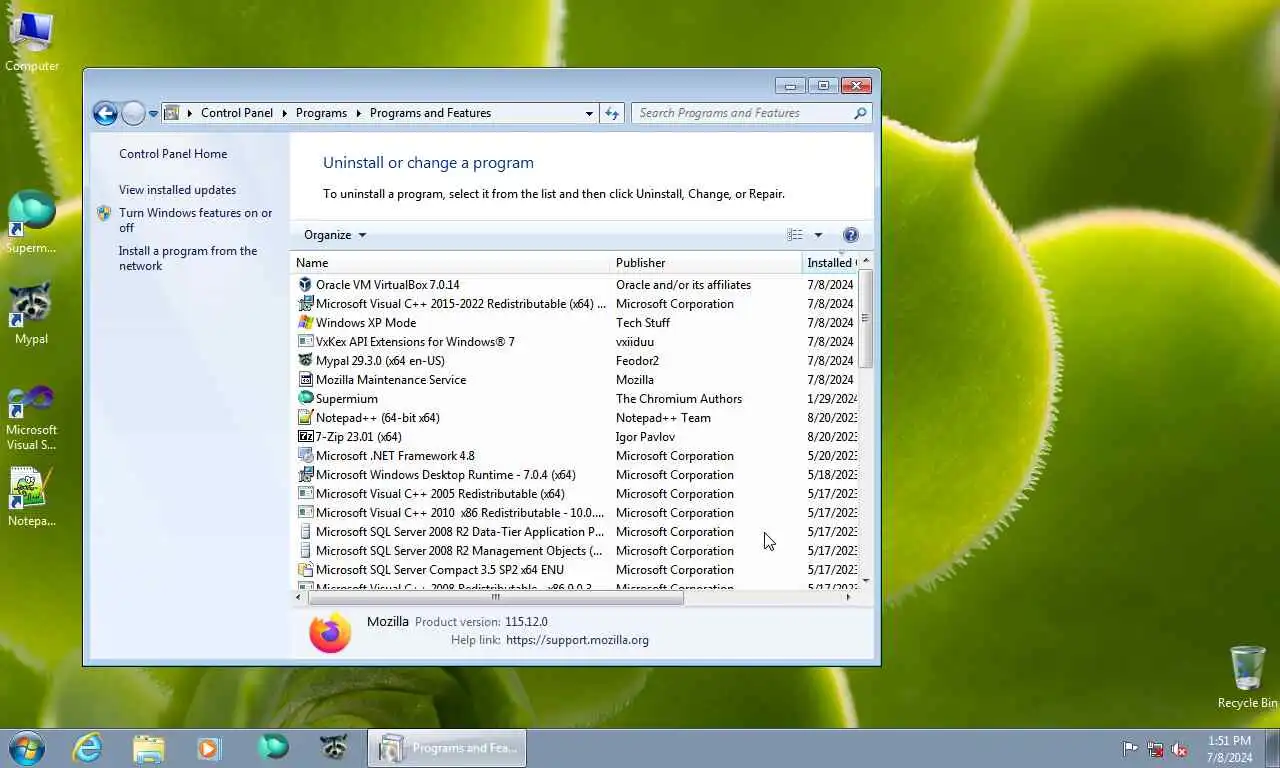1280x768 pixels.
Task: Launch Supermium from the taskbar
Action: click(x=272, y=748)
